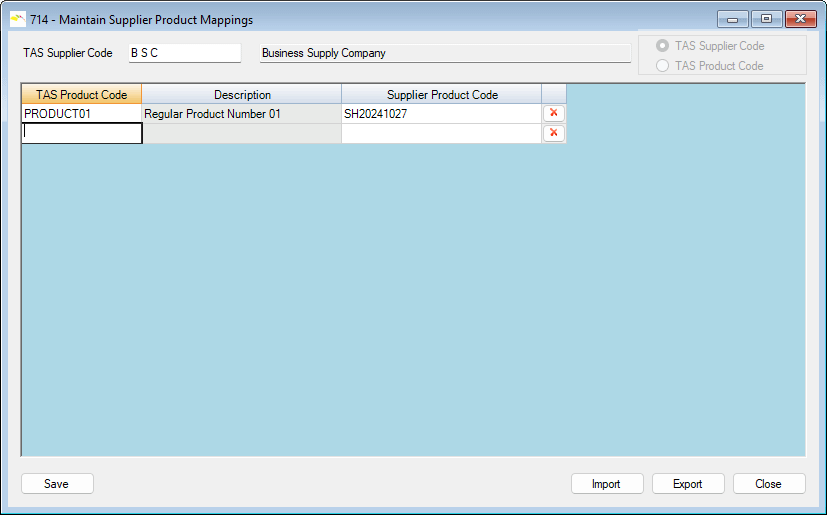Export the supplier product mappings
Image resolution: width=827 pixels, height=515 pixels.
click(687, 484)
